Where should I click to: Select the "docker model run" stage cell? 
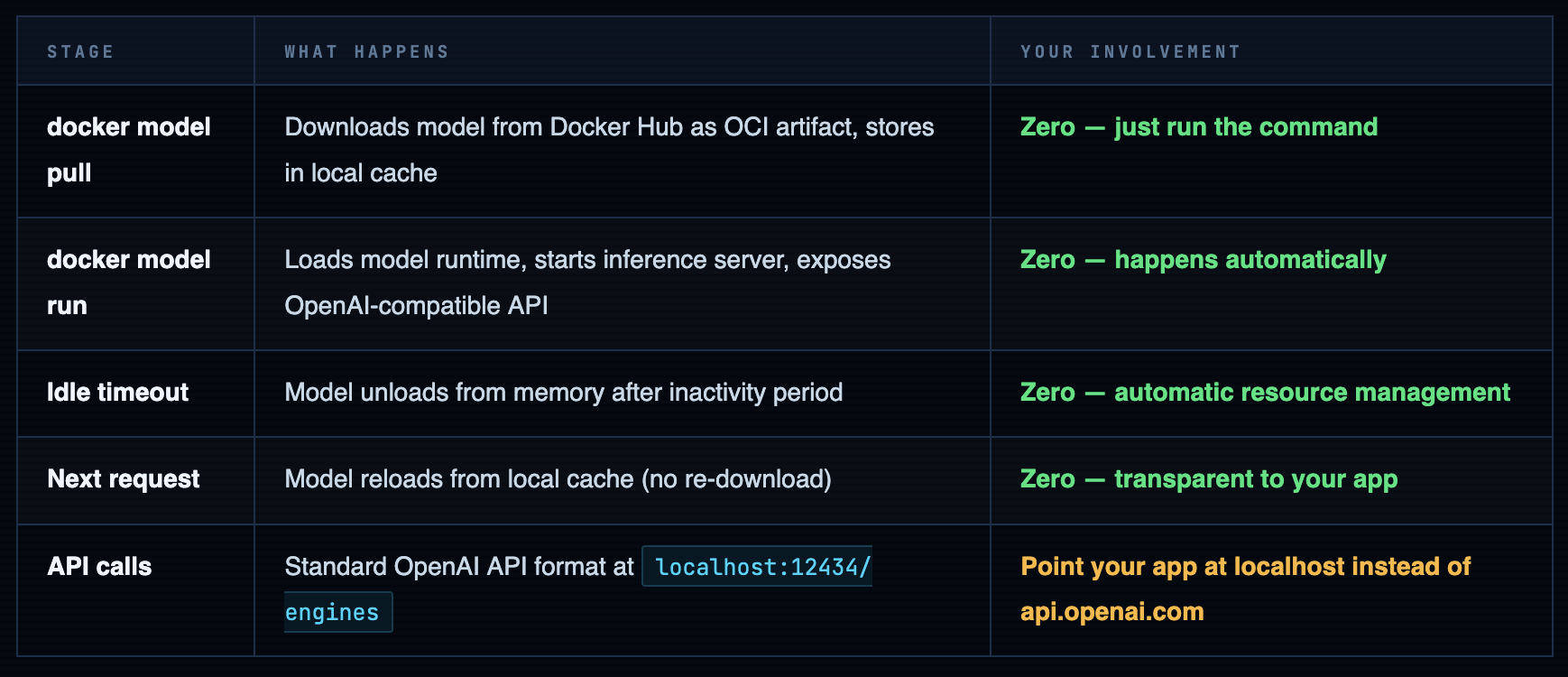click(128, 283)
